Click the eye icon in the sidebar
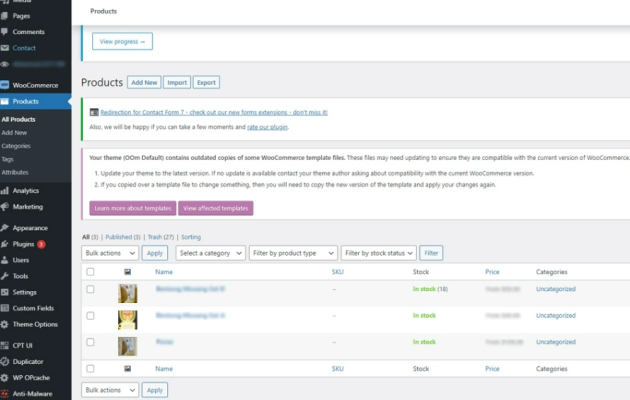Image resolution: width=630 pixels, height=400 pixels. (4, 64)
